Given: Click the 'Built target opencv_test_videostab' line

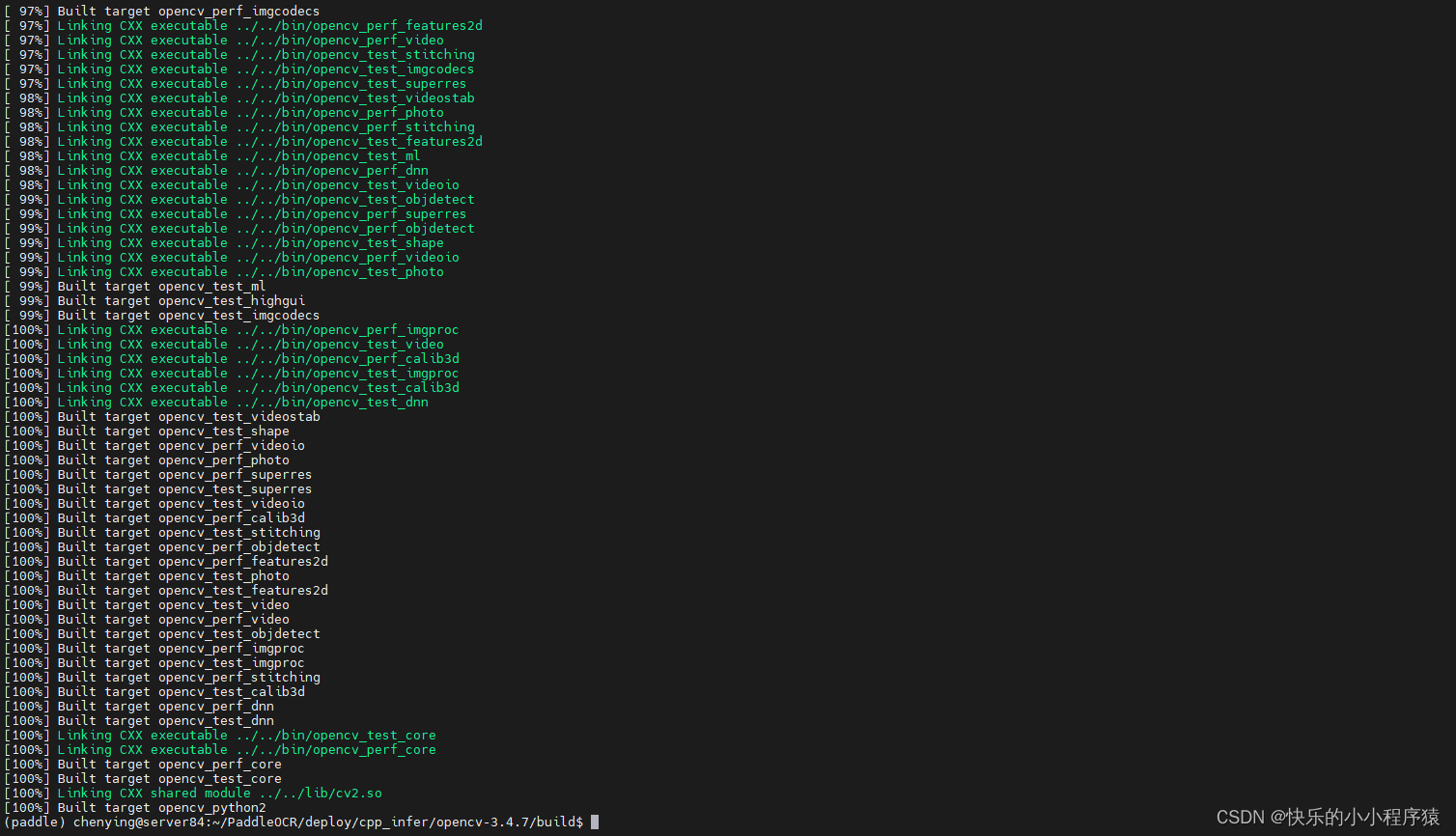Looking at the screenshot, I should point(162,417).
